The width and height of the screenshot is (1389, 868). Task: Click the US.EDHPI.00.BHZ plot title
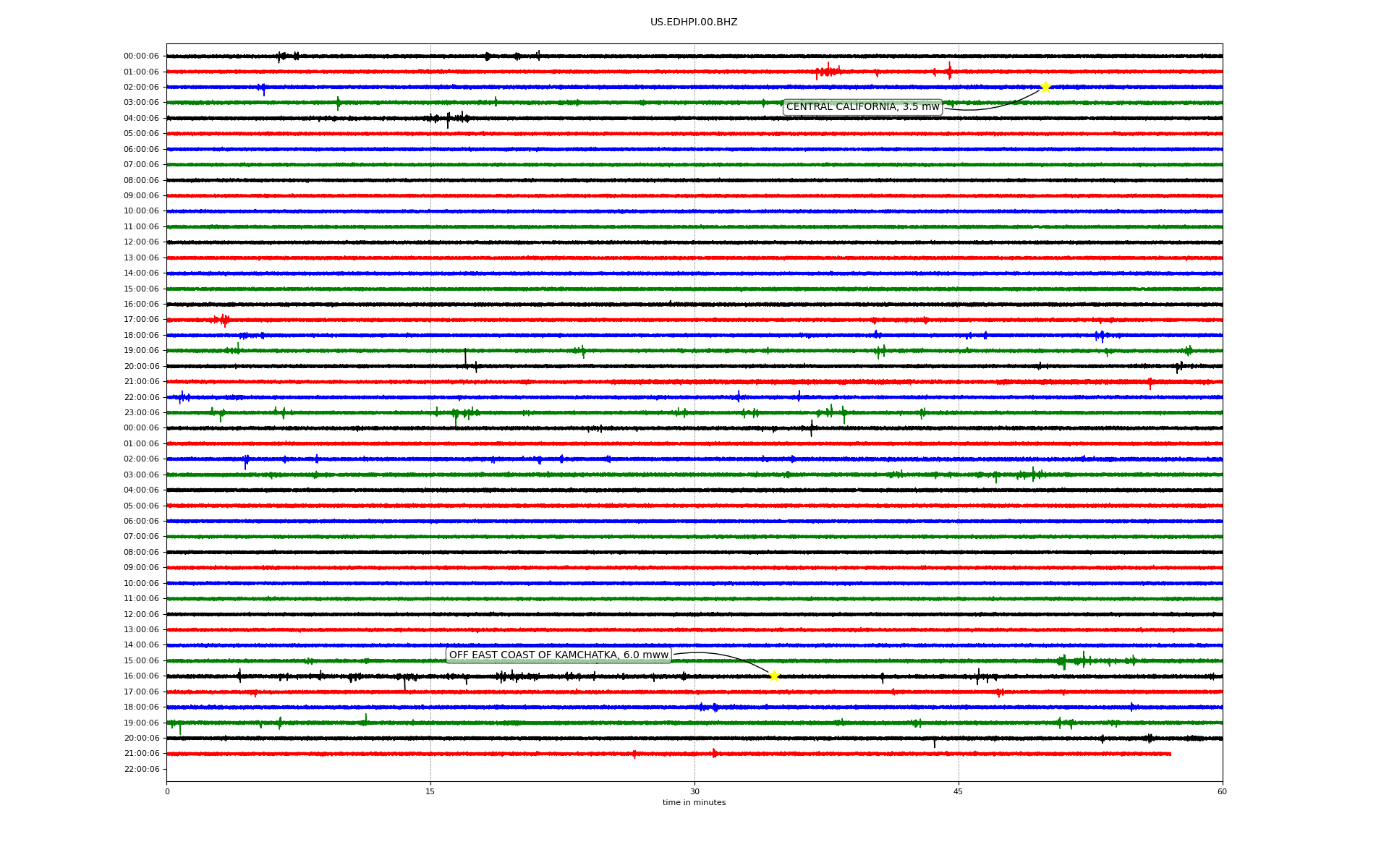click(694, 22)
